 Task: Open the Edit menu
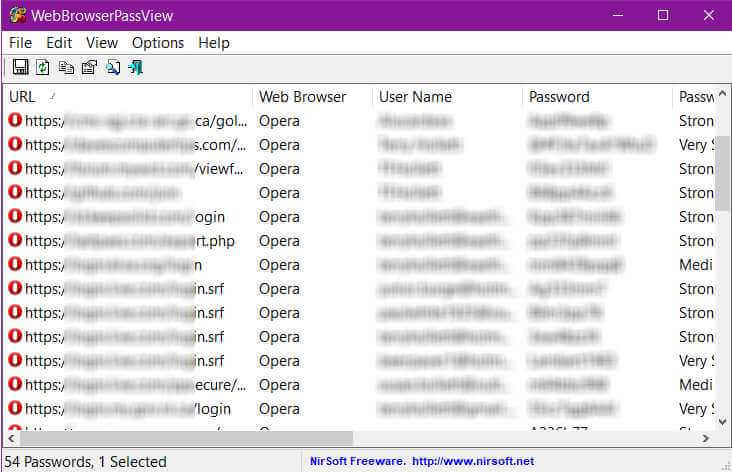pyautogui.click(x=59, y=43)
